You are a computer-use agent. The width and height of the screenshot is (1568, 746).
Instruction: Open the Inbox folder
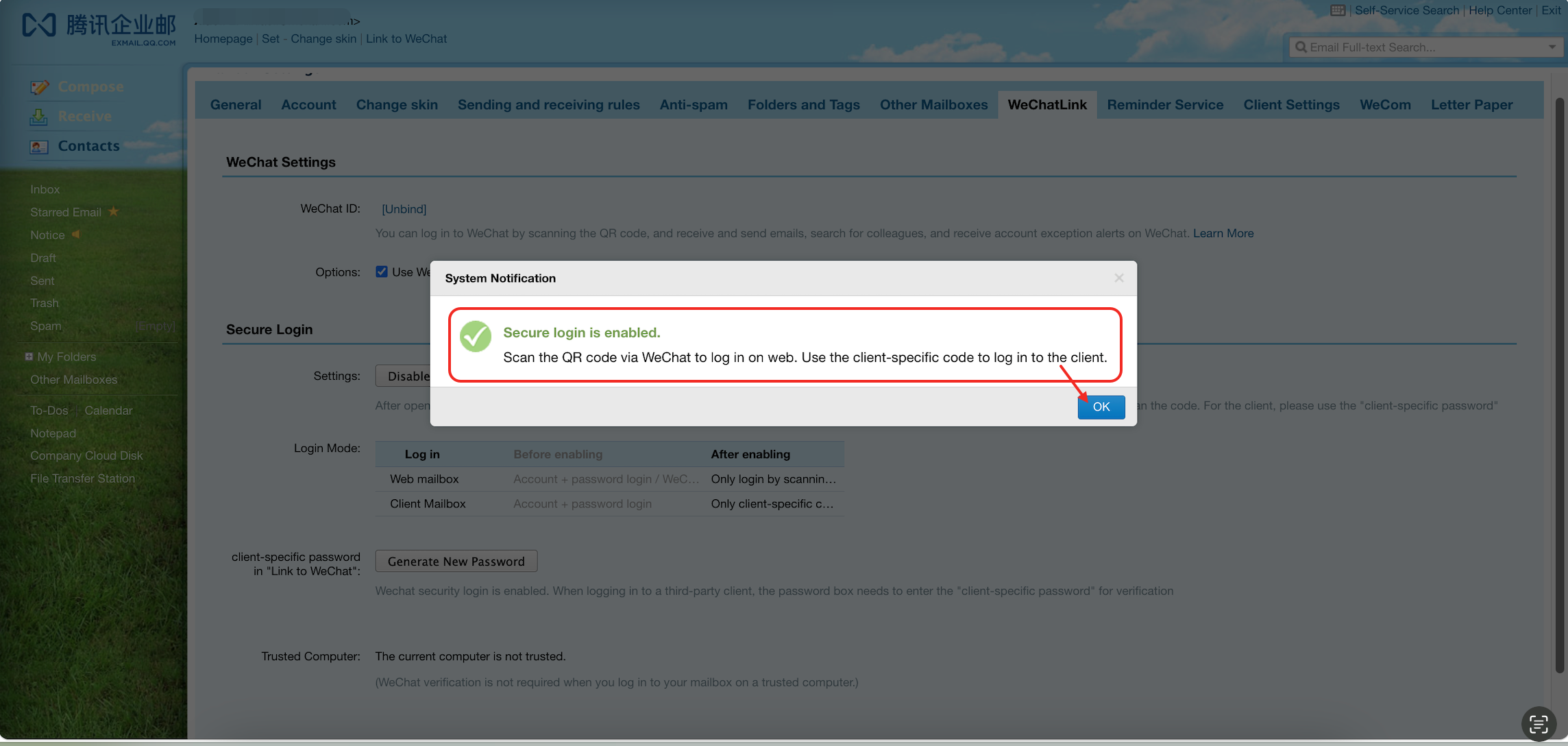[45, 189]
